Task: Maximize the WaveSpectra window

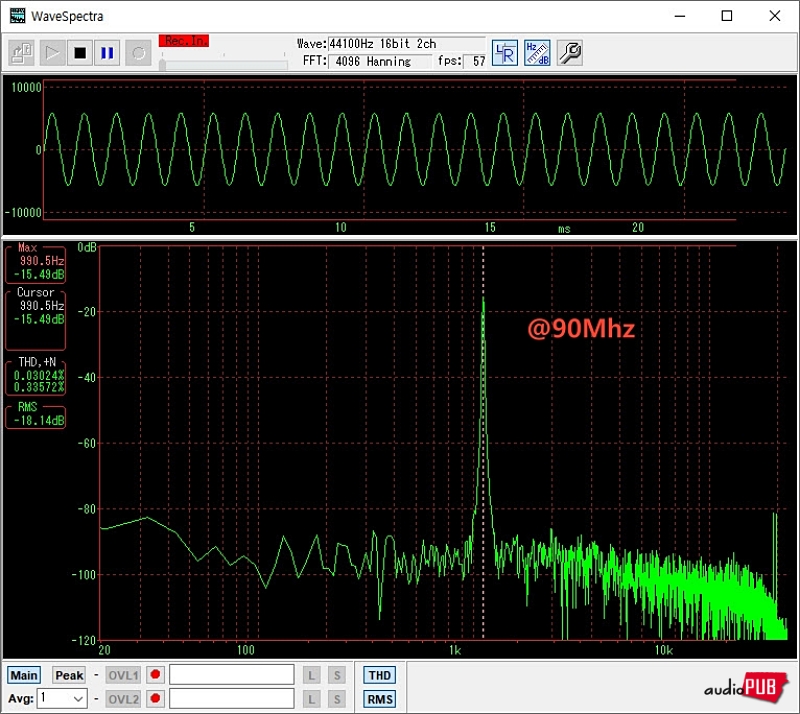Action: [x=727, y=16]
